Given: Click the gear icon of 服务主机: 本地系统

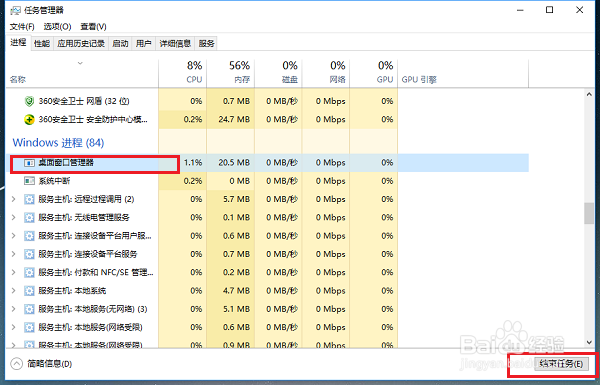Looking at the screenshot, I should [29, 291].
